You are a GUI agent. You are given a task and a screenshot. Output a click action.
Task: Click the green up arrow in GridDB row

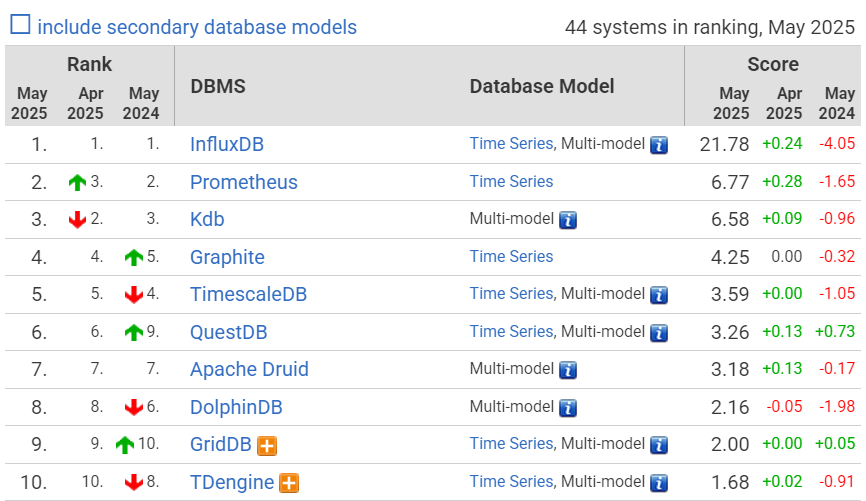[x=125, y=445]
